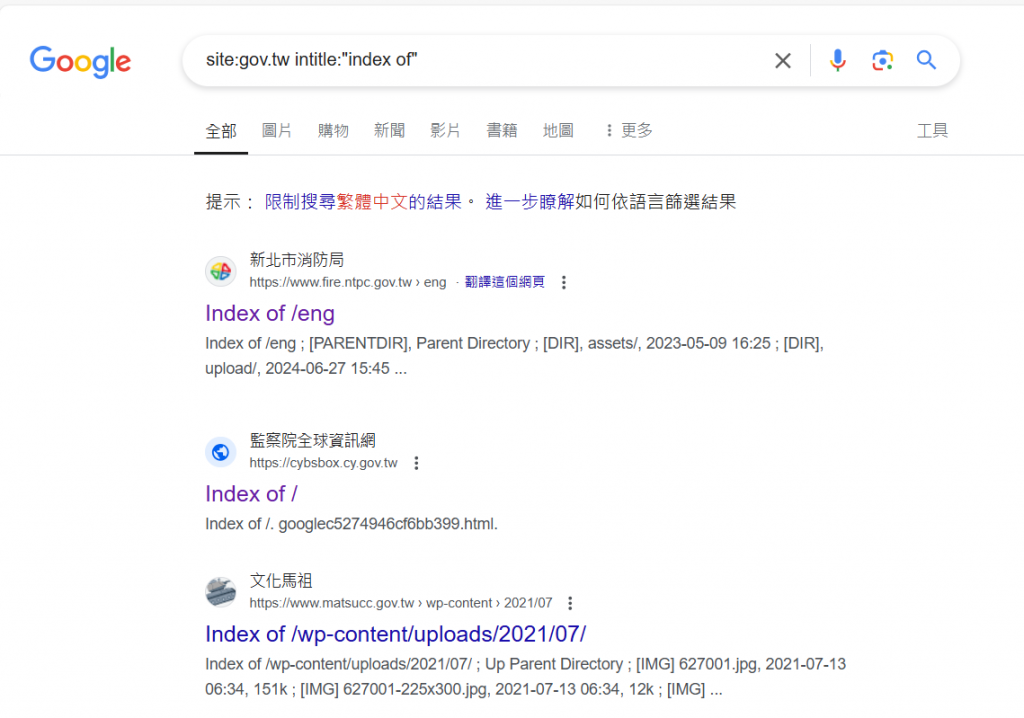Click the Google logo
The height and width of the screenshot is (718, 1024).
(80, 61)
